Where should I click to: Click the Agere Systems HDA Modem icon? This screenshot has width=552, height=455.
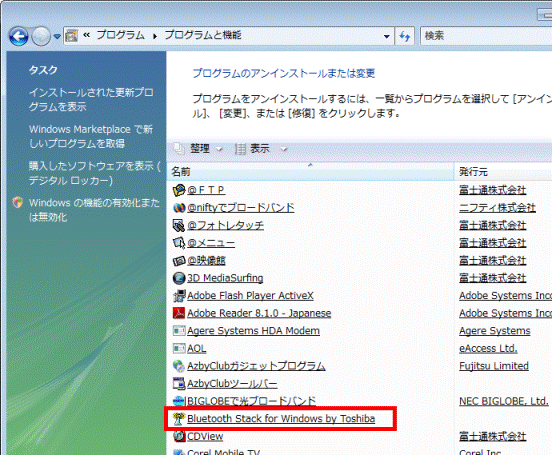click(179, 331)
